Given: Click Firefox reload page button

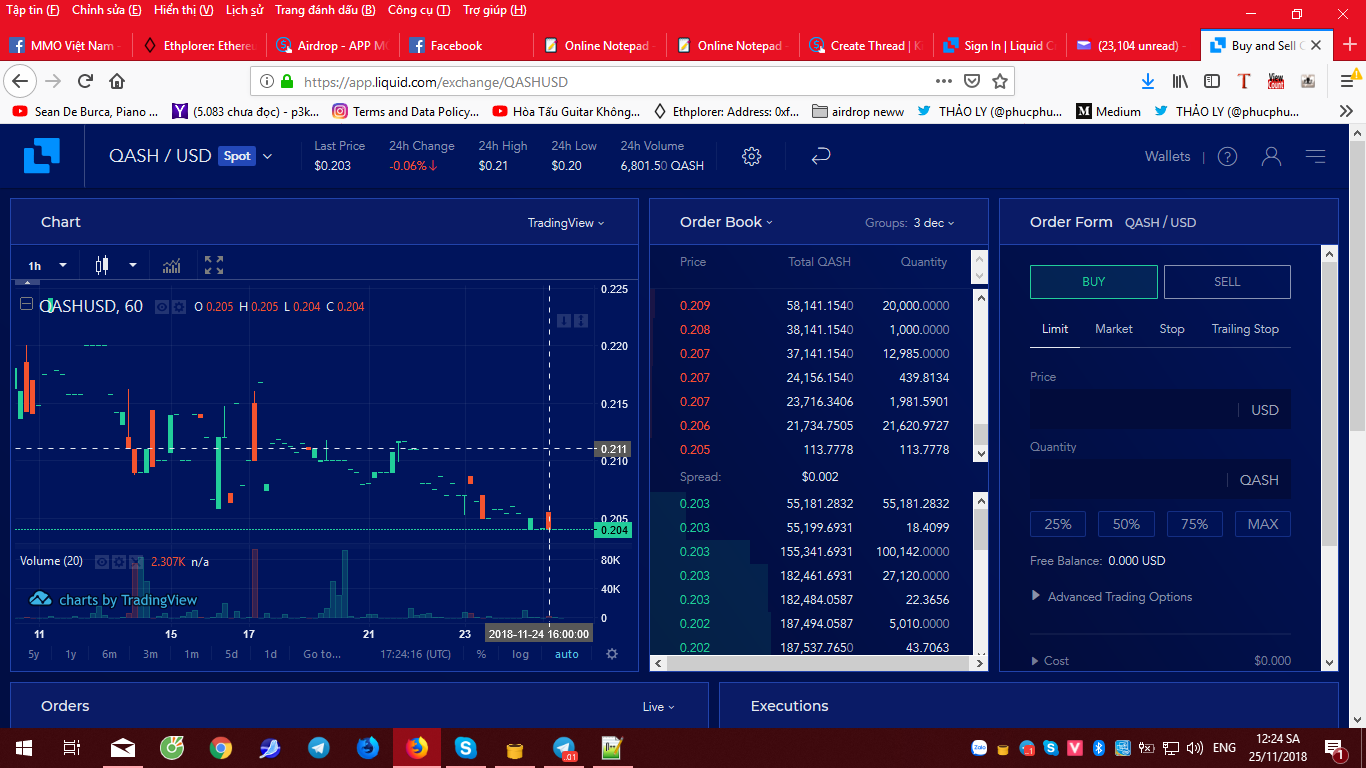Looking at the screenshot, I should point(86,81).
